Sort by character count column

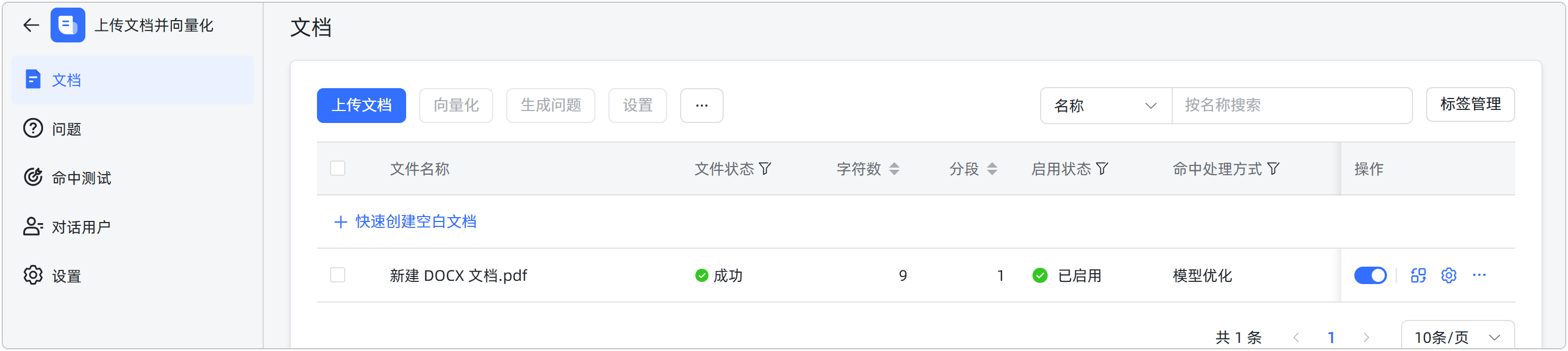(894, 169)
